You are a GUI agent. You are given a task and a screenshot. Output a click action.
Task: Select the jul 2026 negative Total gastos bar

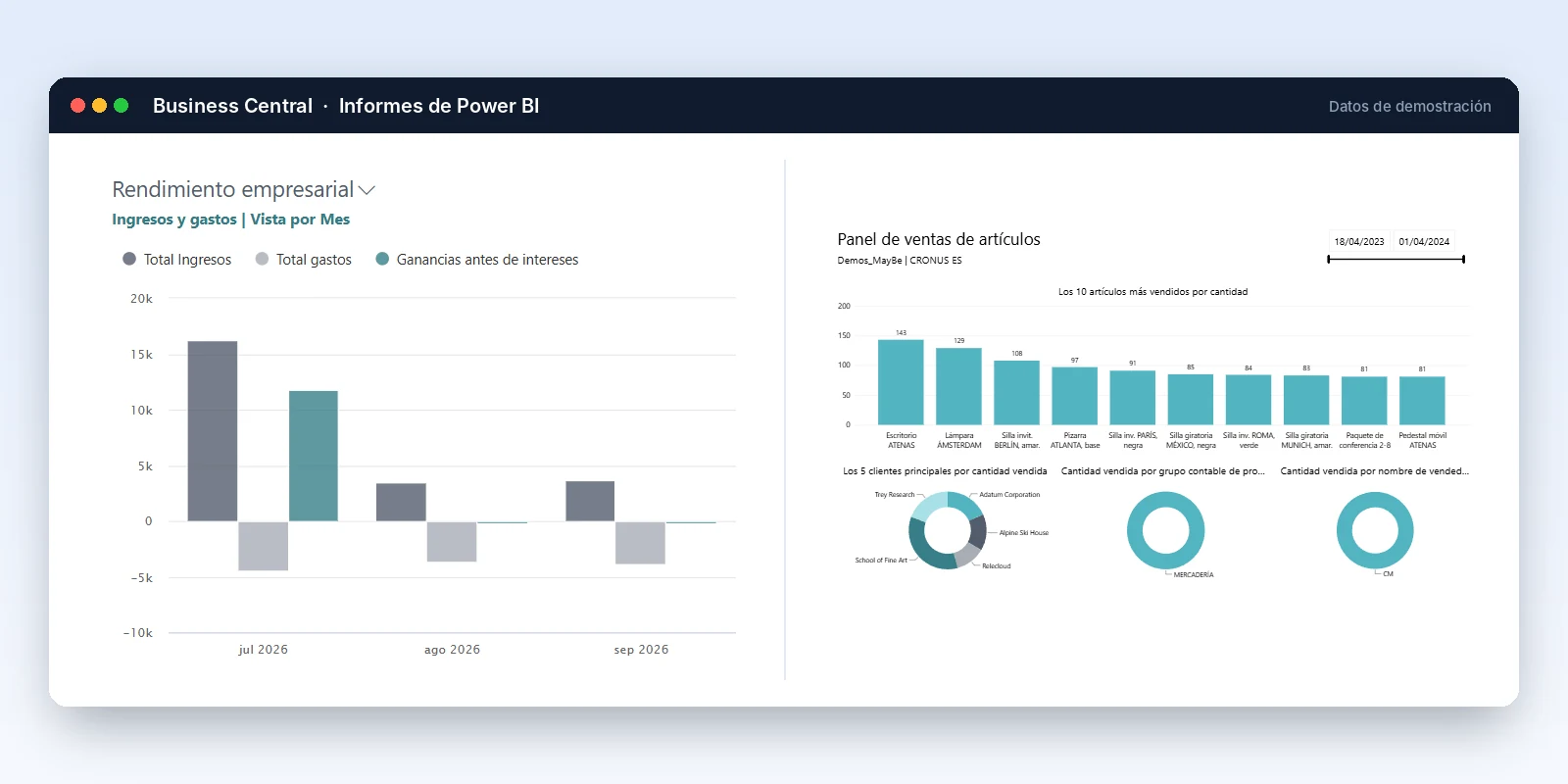coord(264,546)
